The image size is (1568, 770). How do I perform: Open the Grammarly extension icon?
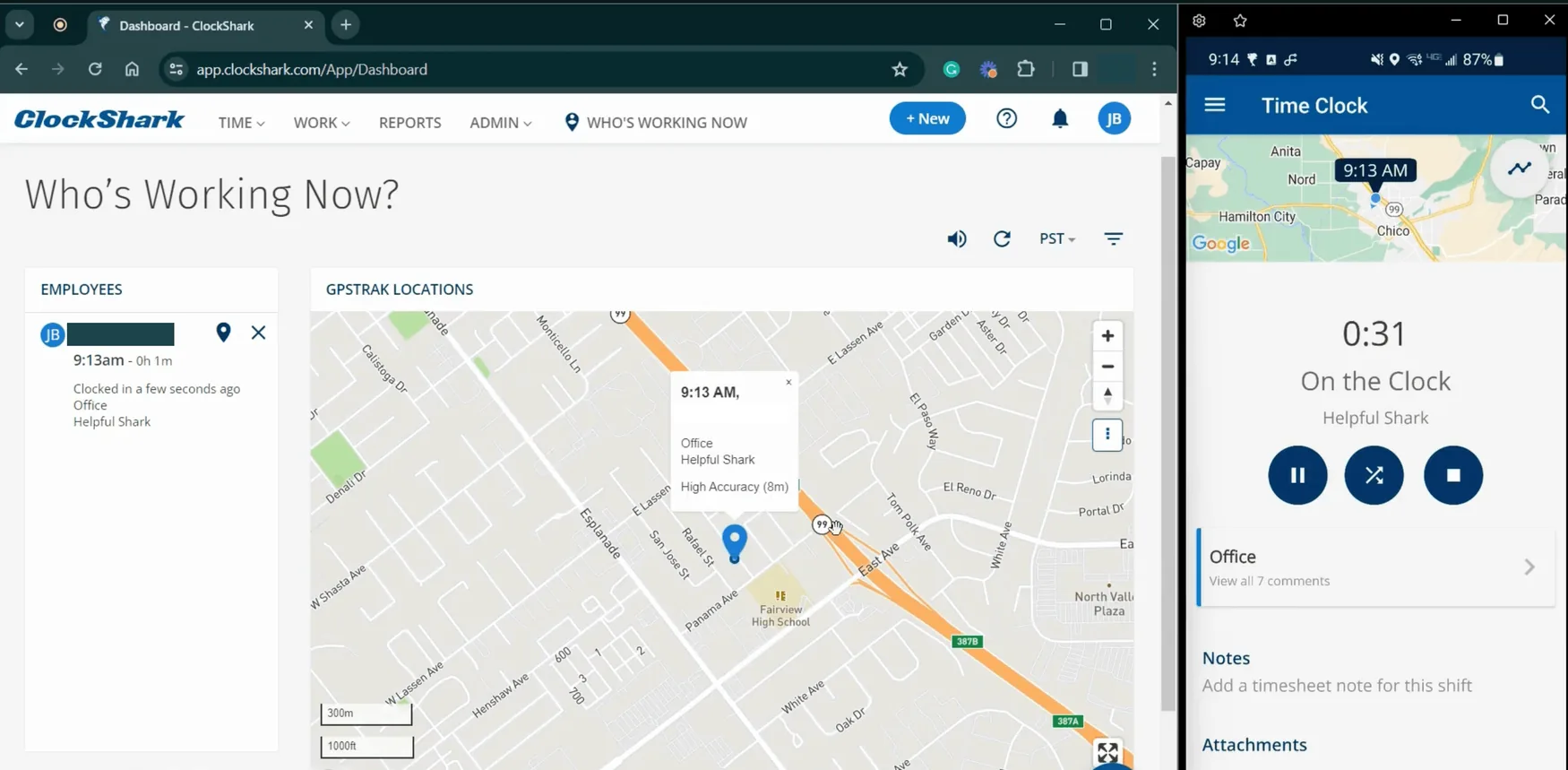(x=952, y=69)
